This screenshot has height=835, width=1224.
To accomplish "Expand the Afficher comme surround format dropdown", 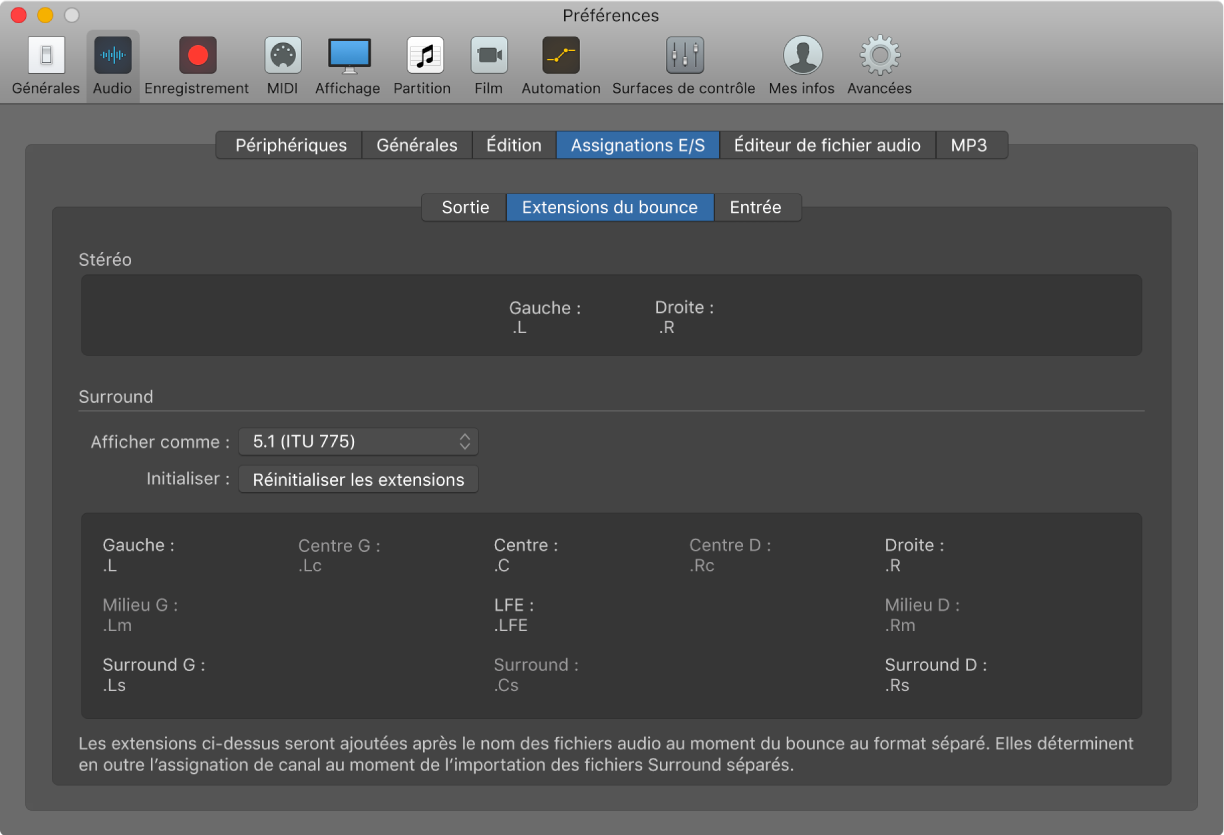I will click(x=358, y=441).
